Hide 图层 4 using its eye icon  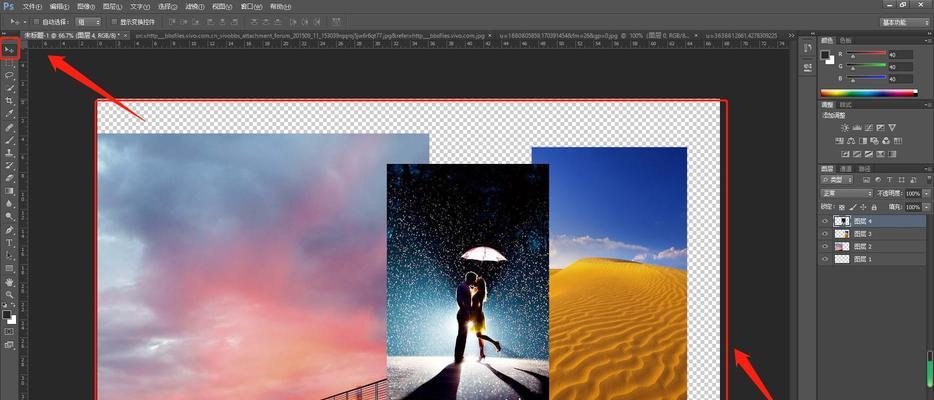pyautogui.click(x=825, y=221)
